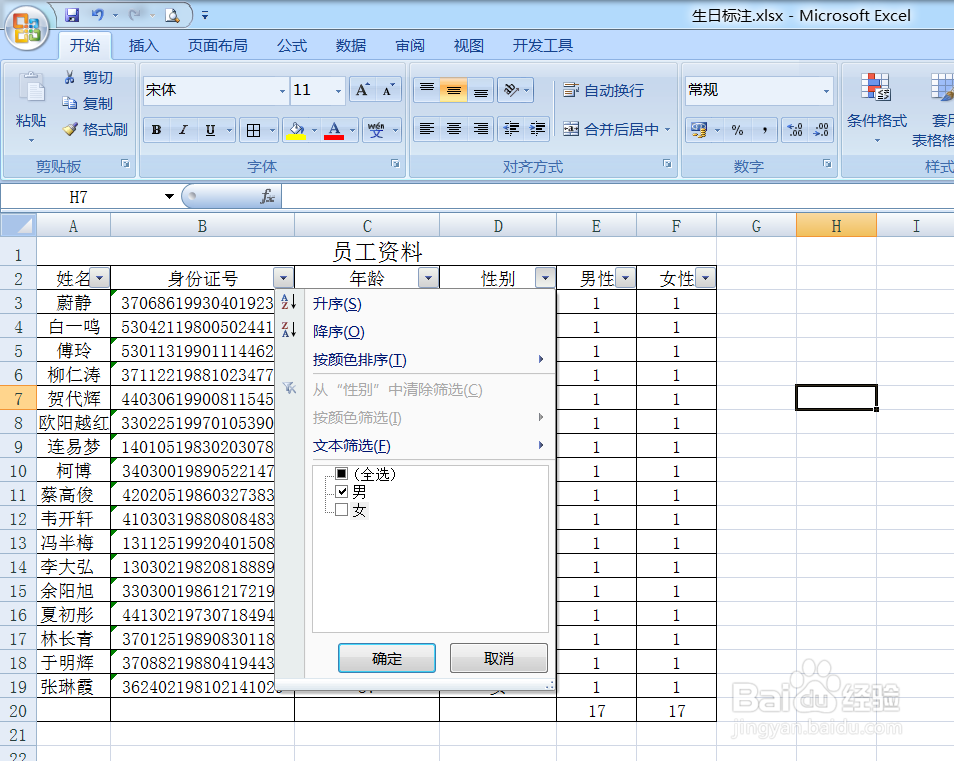This screenshot has height=761, width=954.
Task: Center text horizontally
Action: [x=454, y=129]
